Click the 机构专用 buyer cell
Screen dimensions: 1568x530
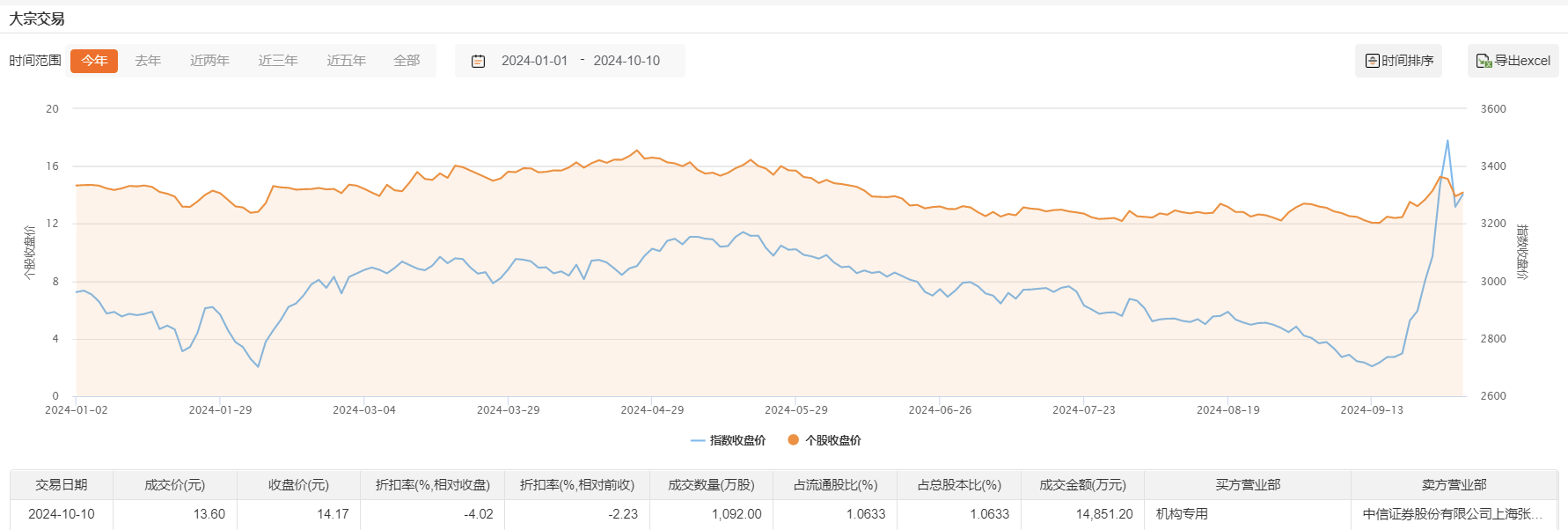[x=1182, y=514]
